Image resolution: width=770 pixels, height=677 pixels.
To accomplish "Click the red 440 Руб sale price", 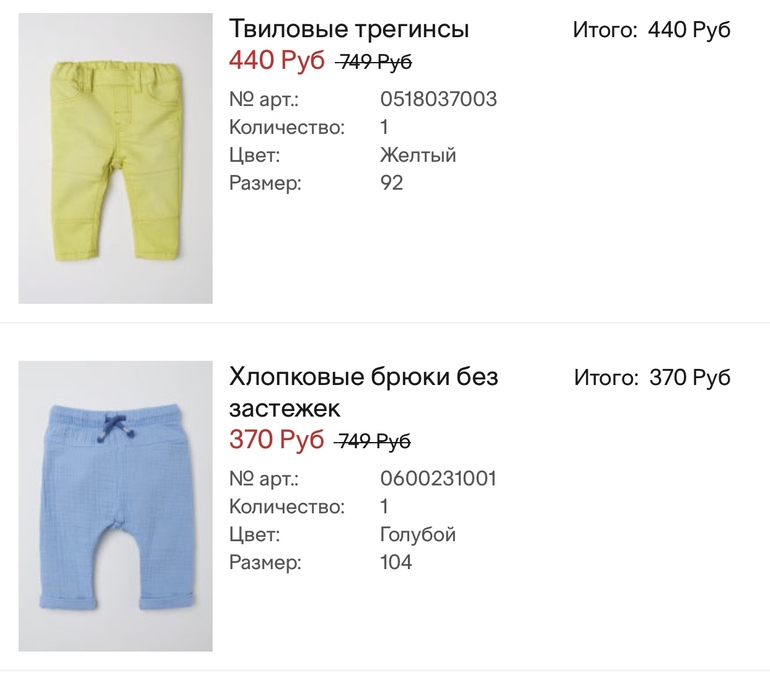I will tap(277, 62).
